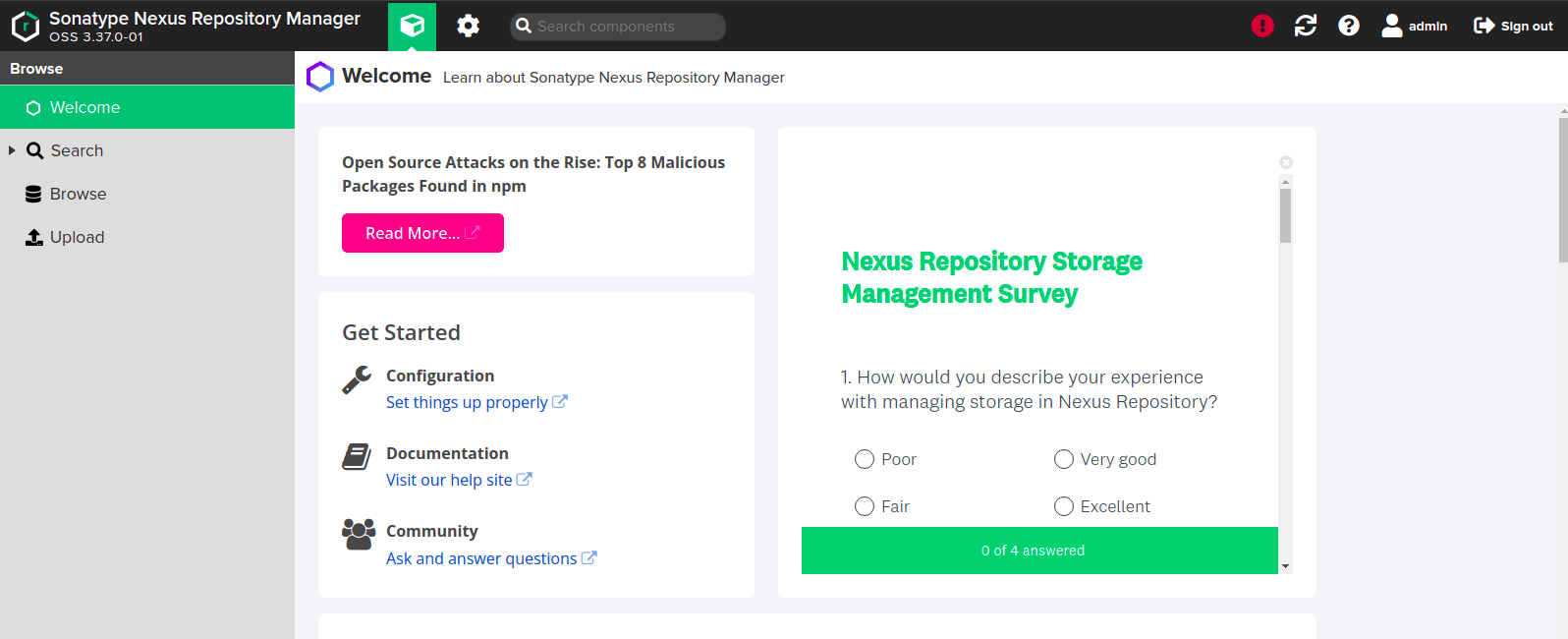
Task: Click the Get Started heading
Action: tap(401, 332)
